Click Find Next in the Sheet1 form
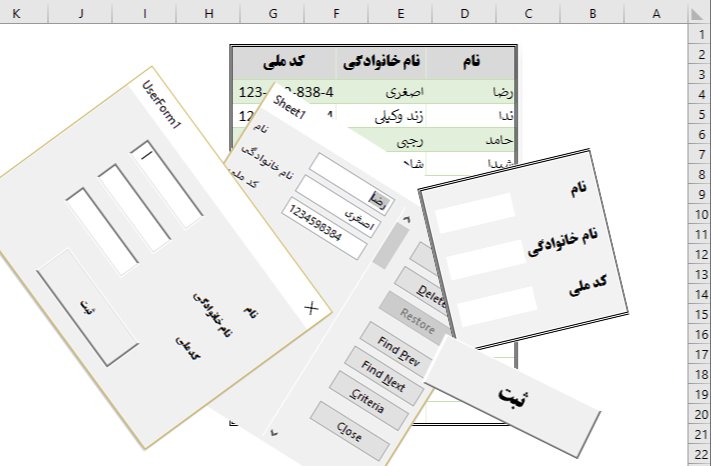This screenshot has height=466, width=711. [384, 376]
